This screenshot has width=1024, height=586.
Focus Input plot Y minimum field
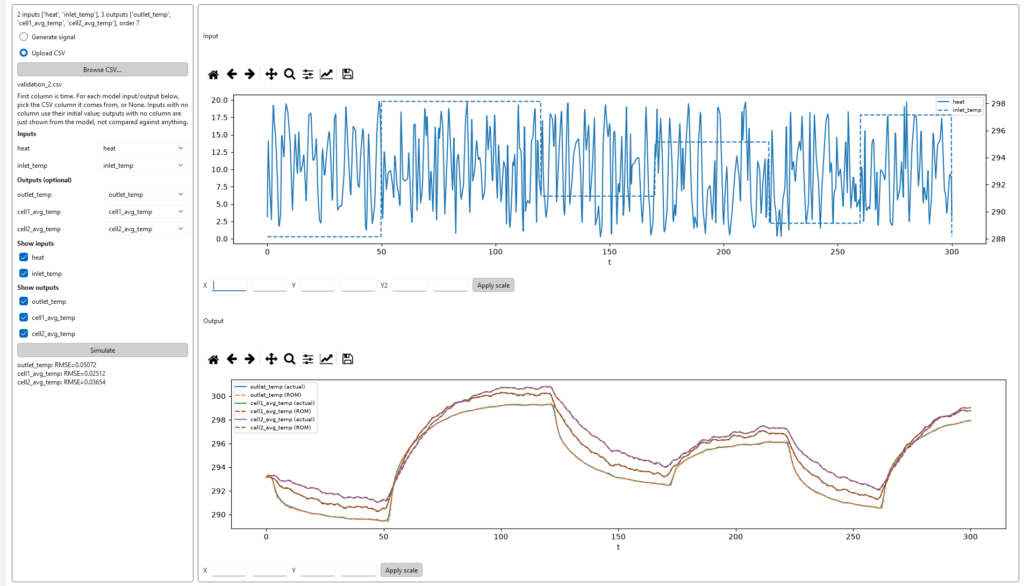pyautogui.click(x=317, y=285)
